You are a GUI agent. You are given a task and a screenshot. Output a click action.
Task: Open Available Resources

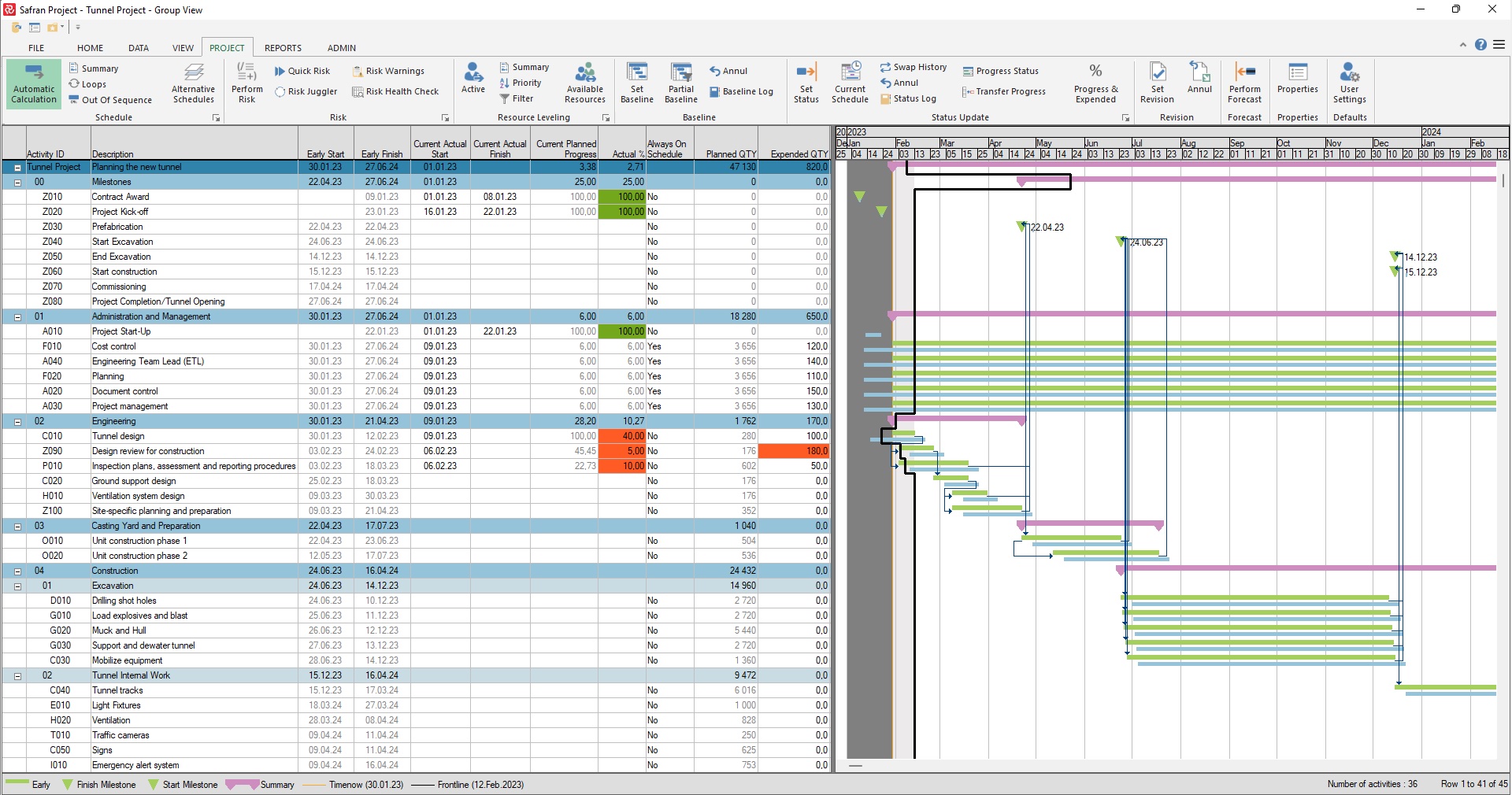[x=585, y=84]
